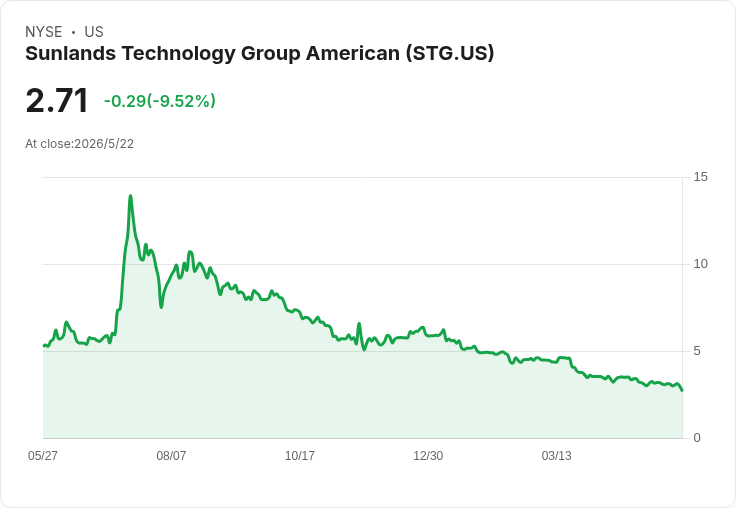Click the 10/17 date axis label
Viewport: 736px width, 508px height.
(299, 455)
